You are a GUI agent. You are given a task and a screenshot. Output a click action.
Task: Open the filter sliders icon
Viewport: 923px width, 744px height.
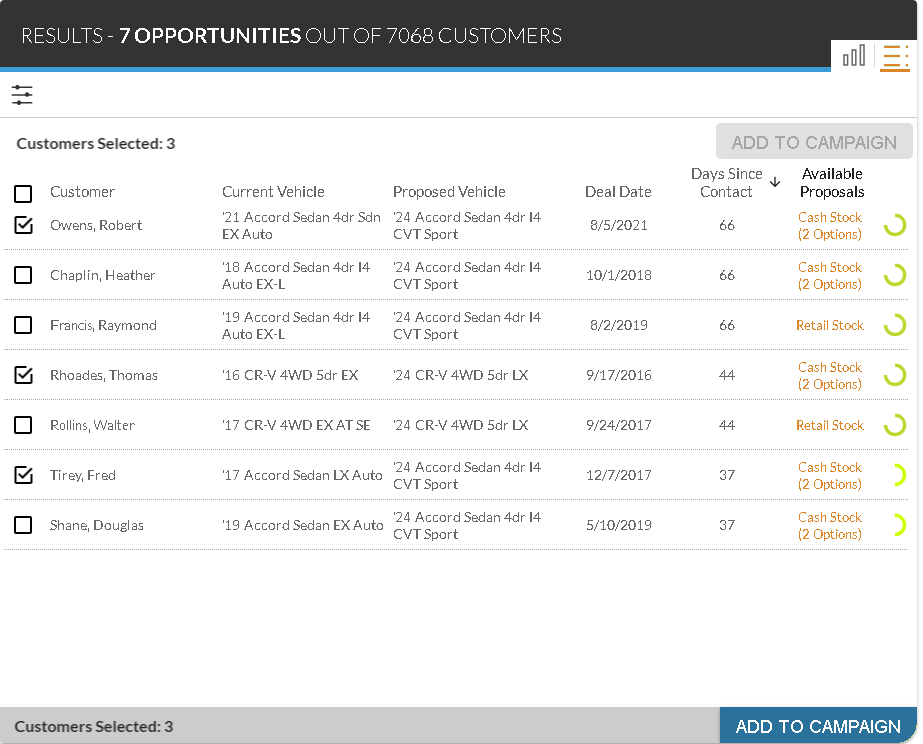[22, 95]
